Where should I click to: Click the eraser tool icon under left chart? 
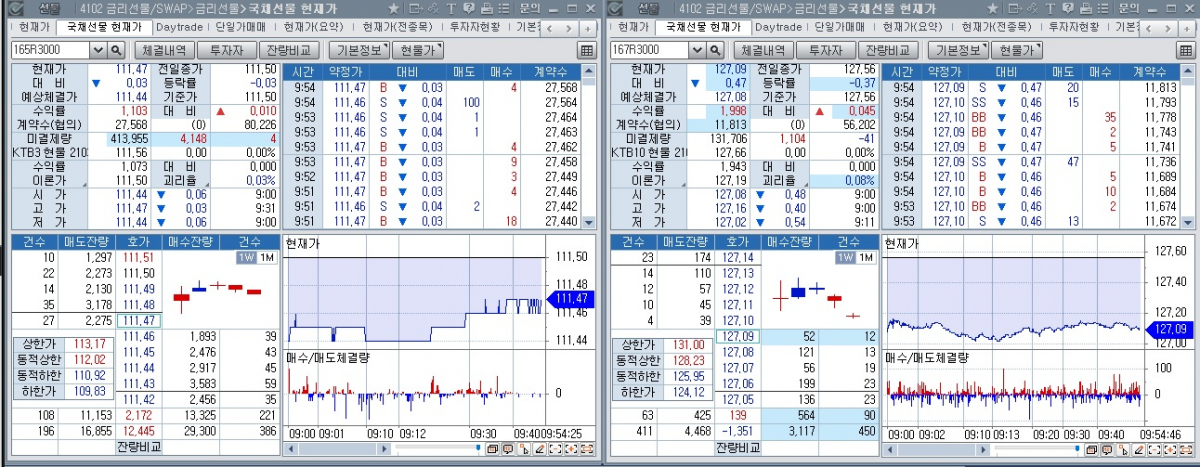(539, 449)
